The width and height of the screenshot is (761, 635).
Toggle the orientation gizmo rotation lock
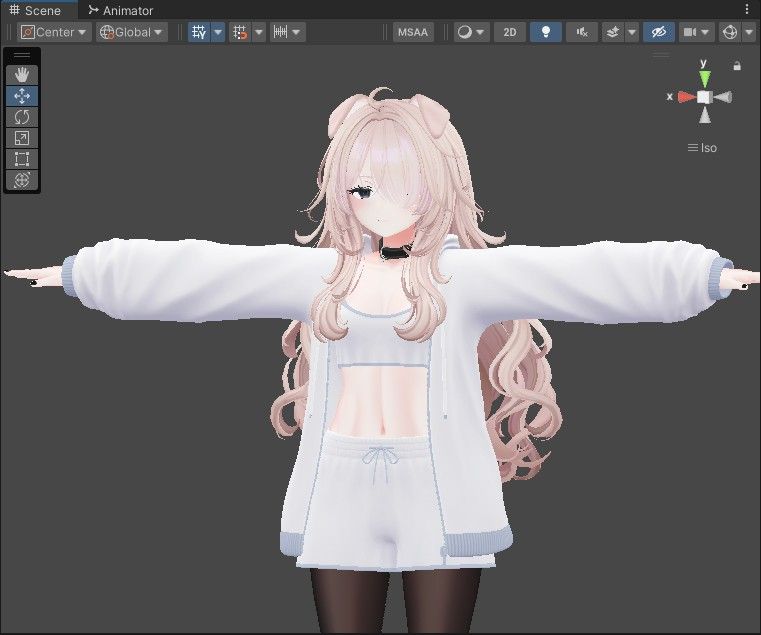click(x=737, y=66)
